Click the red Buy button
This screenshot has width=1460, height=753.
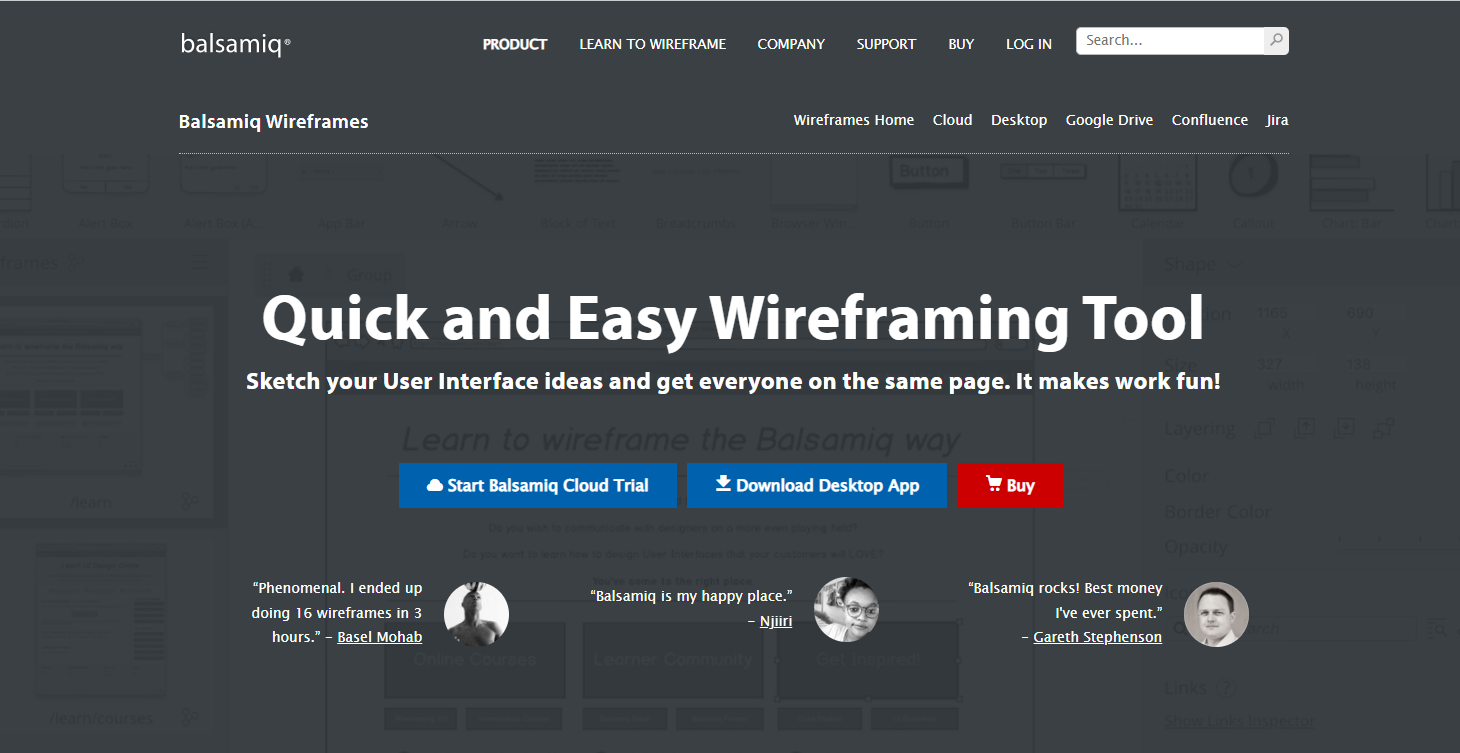tap(1010, 485)
